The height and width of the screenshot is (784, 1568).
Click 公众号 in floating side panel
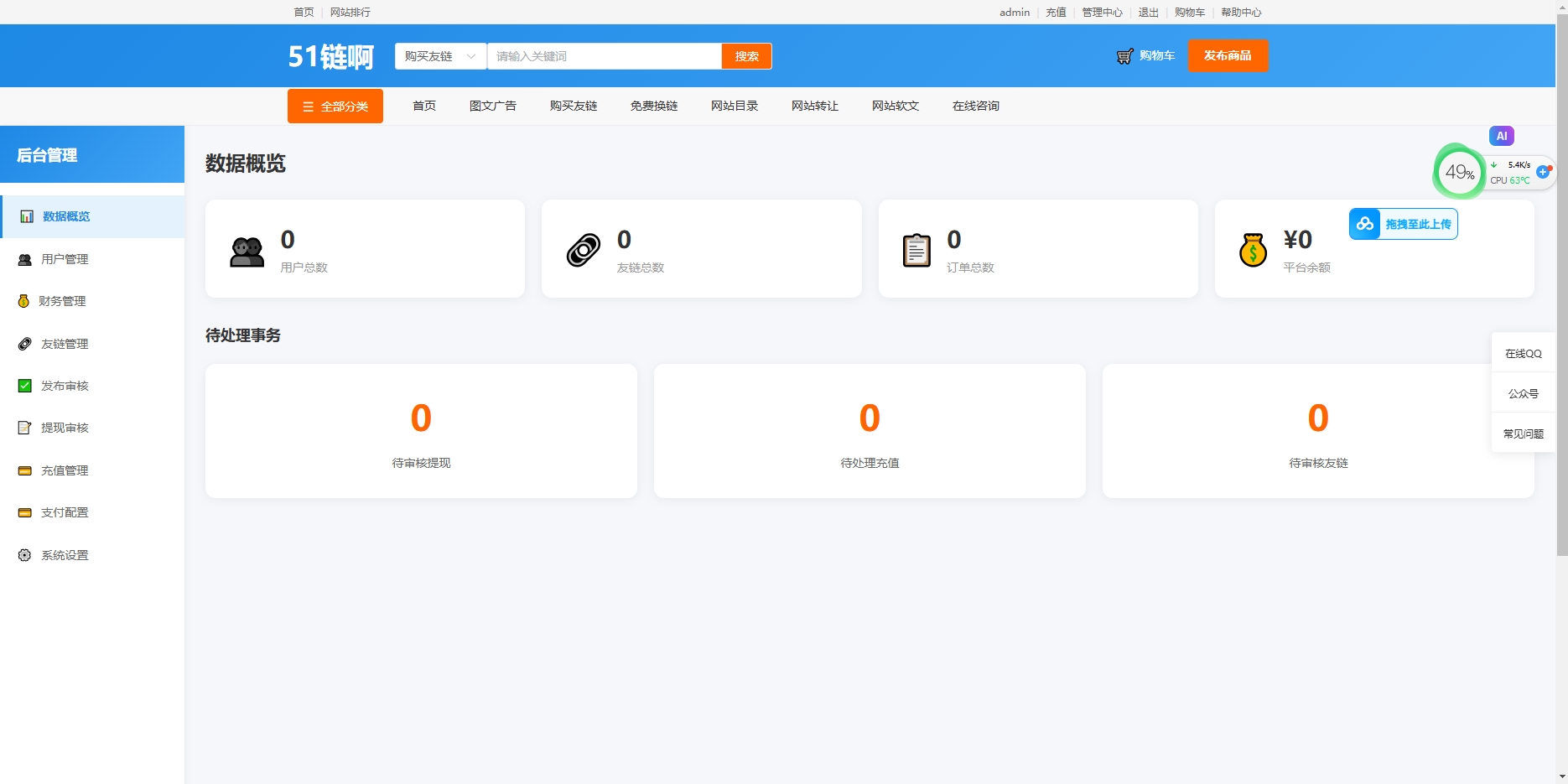point(1523,393)
